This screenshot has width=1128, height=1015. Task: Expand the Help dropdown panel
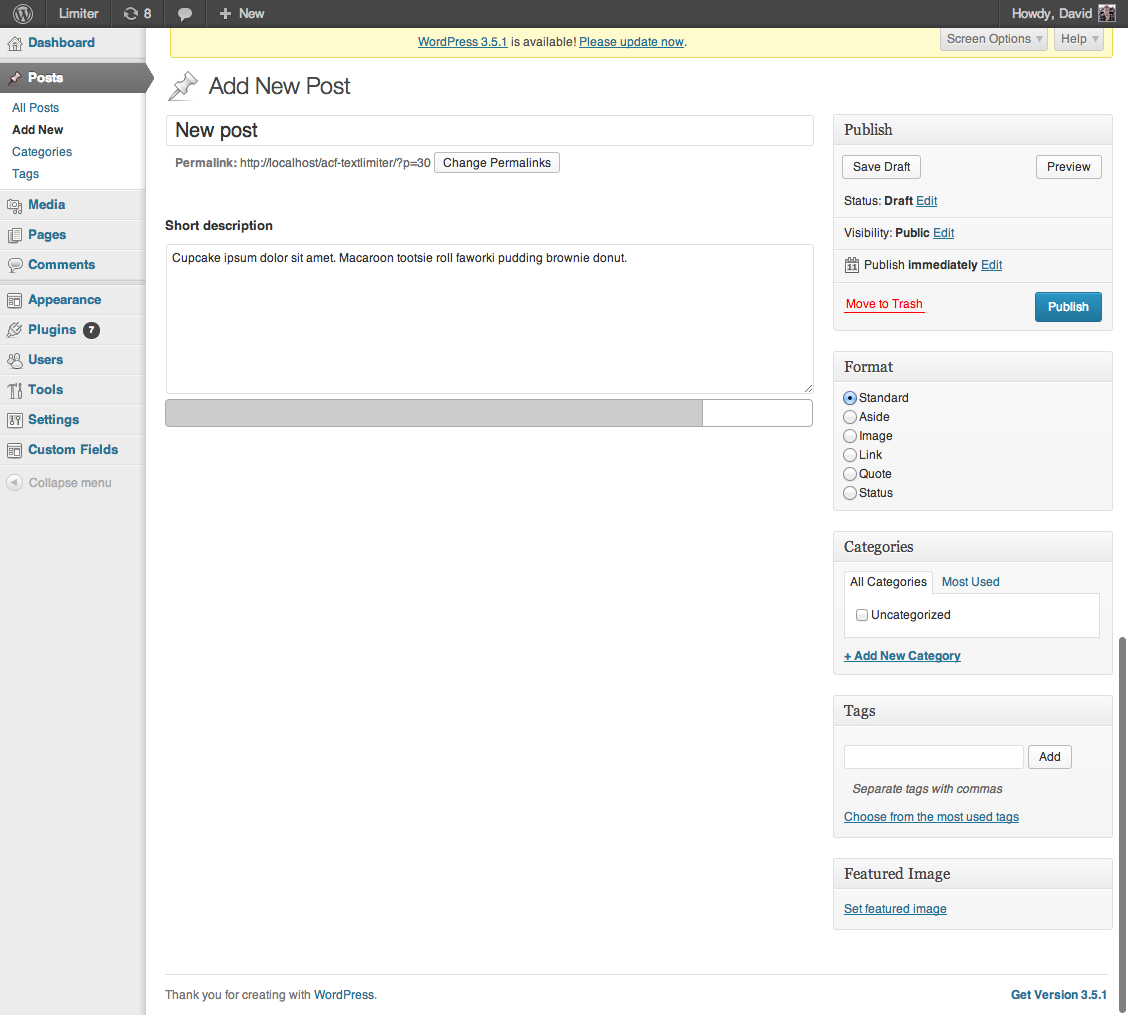(x=1079, y=39)
